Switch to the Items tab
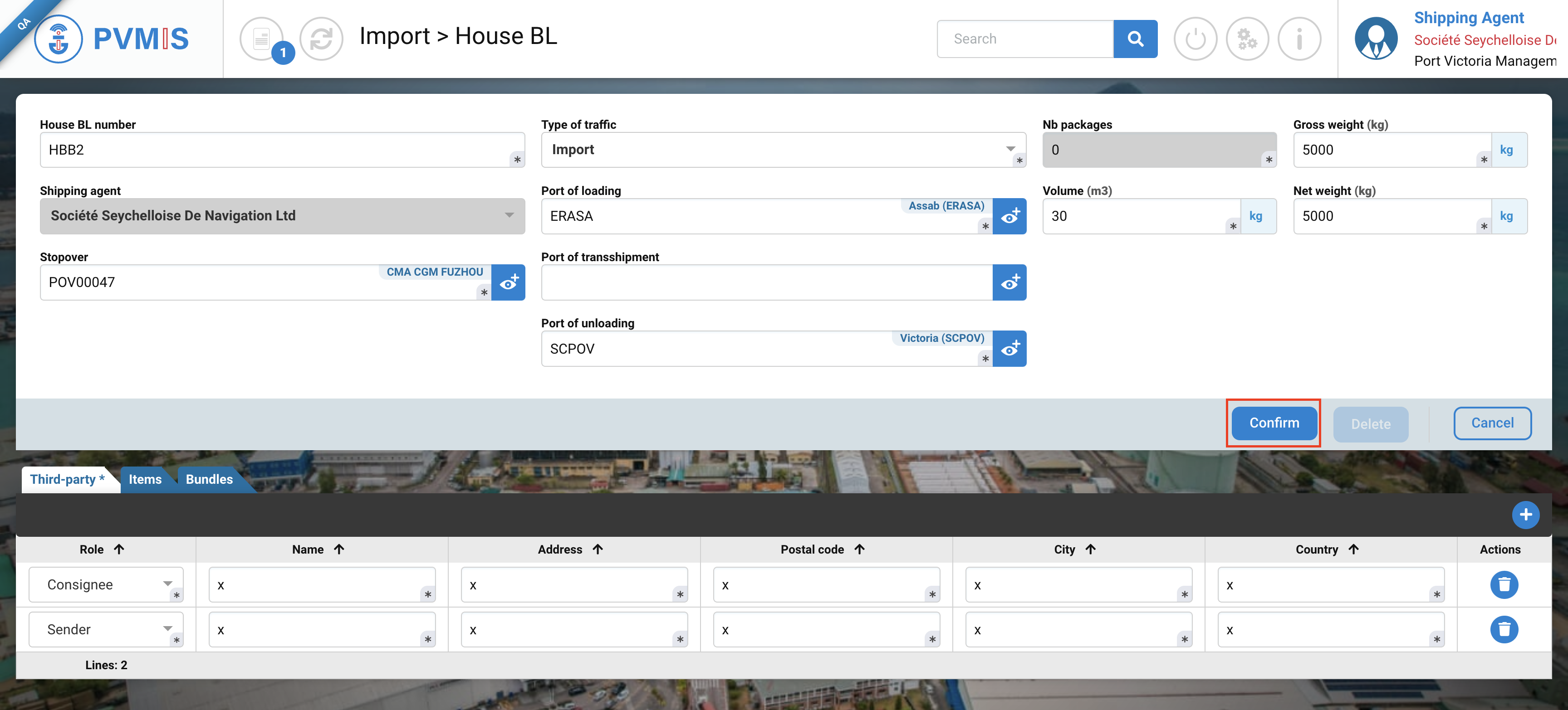This screenshot has height=710, width=1568. [x=145, y=479]
